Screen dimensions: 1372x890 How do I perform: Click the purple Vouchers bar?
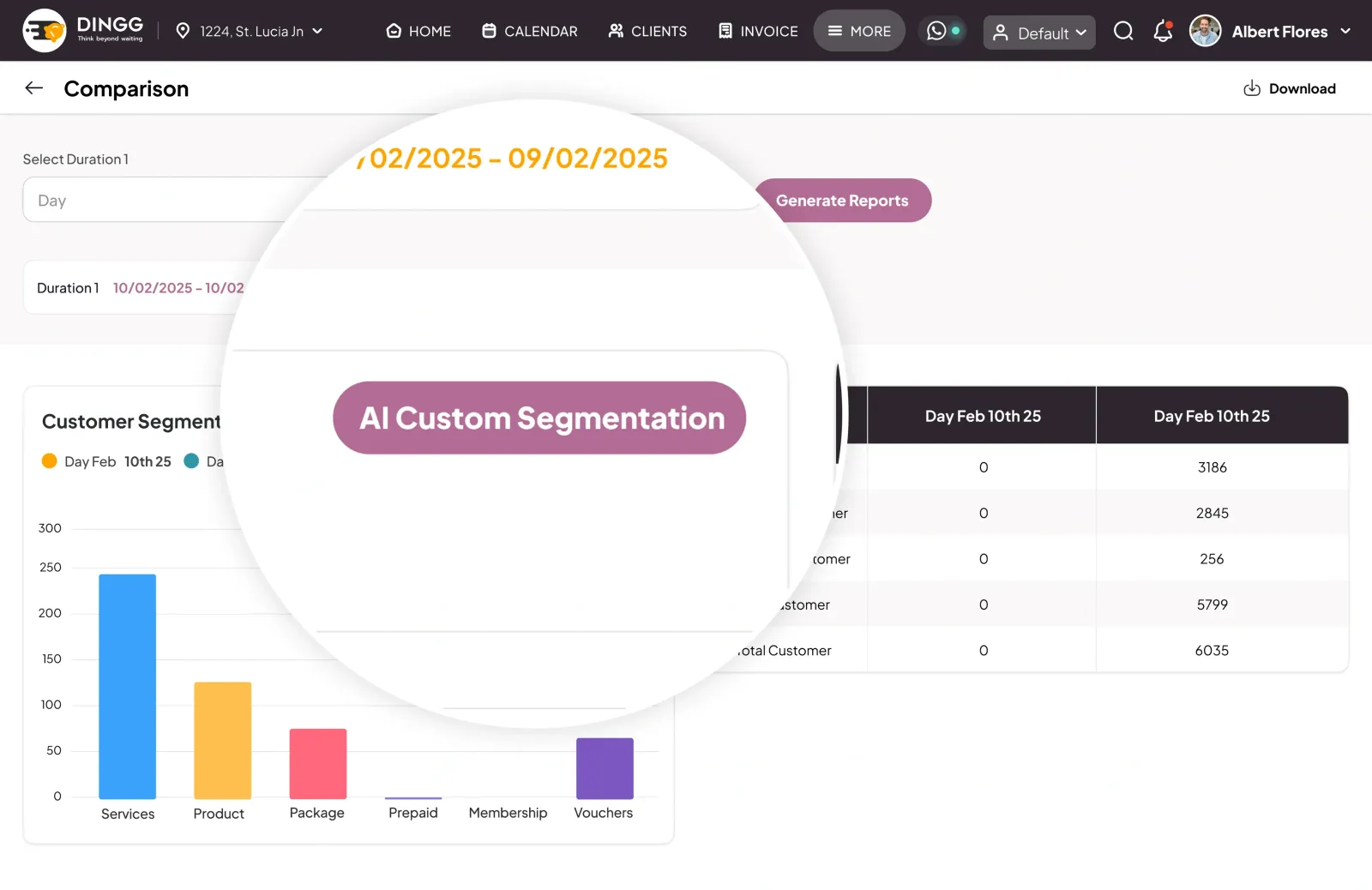[605, 768]
